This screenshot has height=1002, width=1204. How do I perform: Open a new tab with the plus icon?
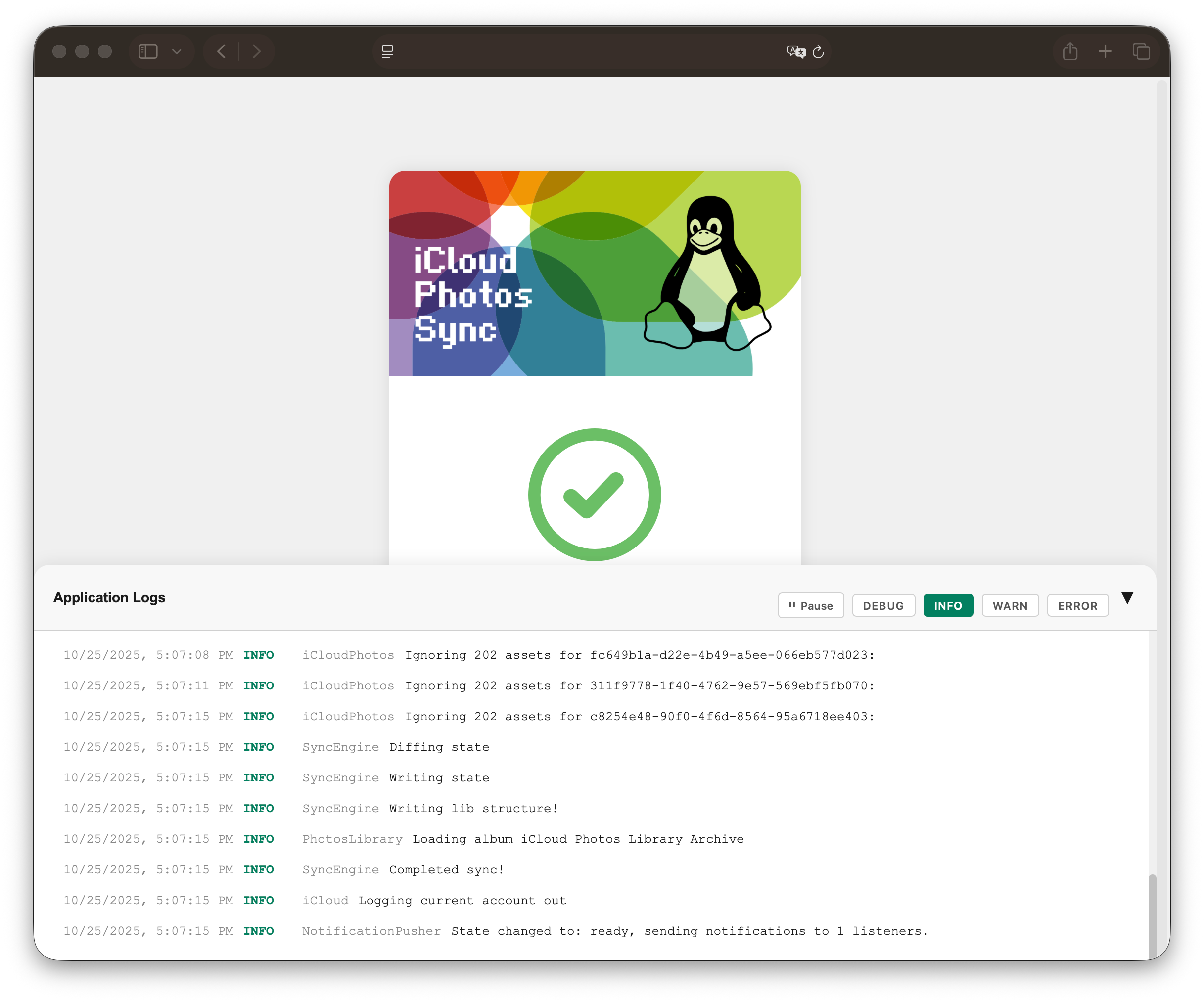[1105, 51]
